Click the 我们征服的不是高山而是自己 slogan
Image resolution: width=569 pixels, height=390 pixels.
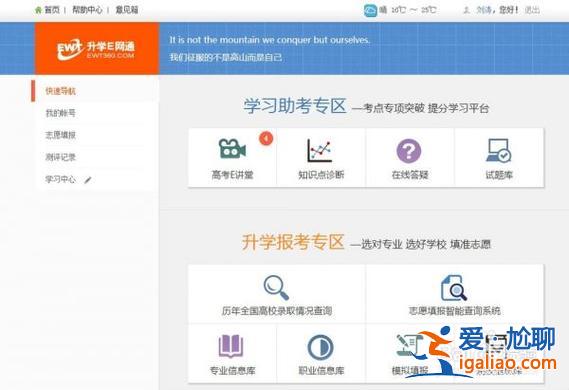[226, 57]
